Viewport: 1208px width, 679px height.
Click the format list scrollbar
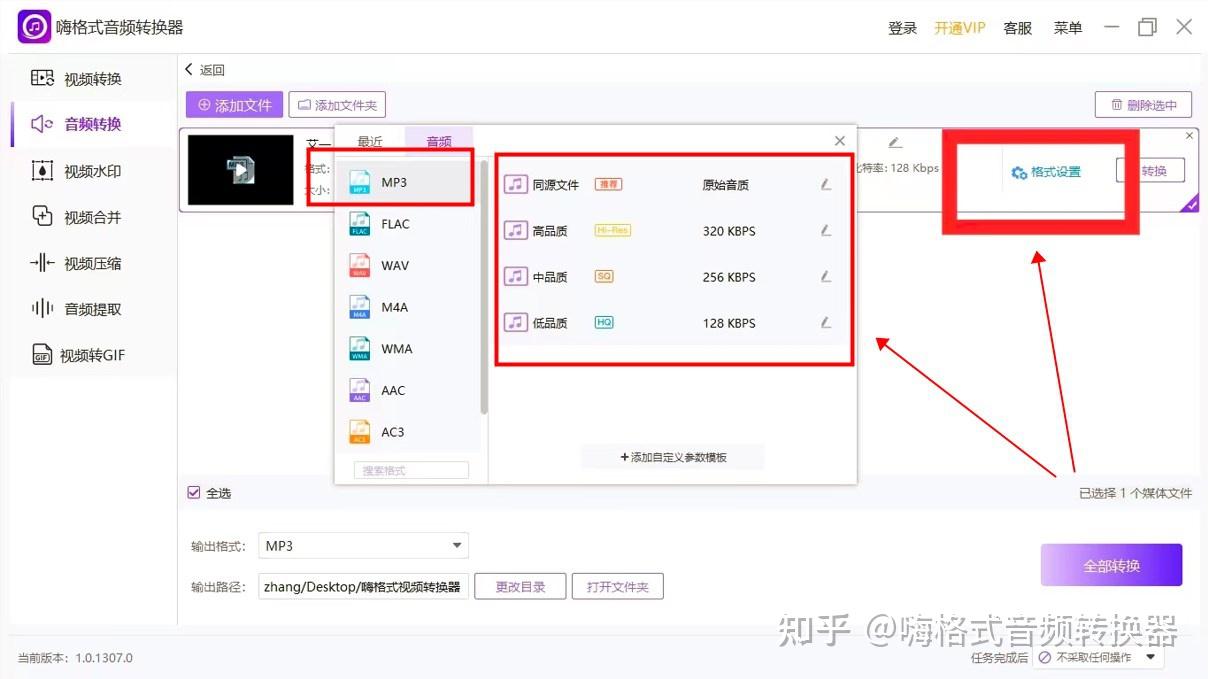484,287
